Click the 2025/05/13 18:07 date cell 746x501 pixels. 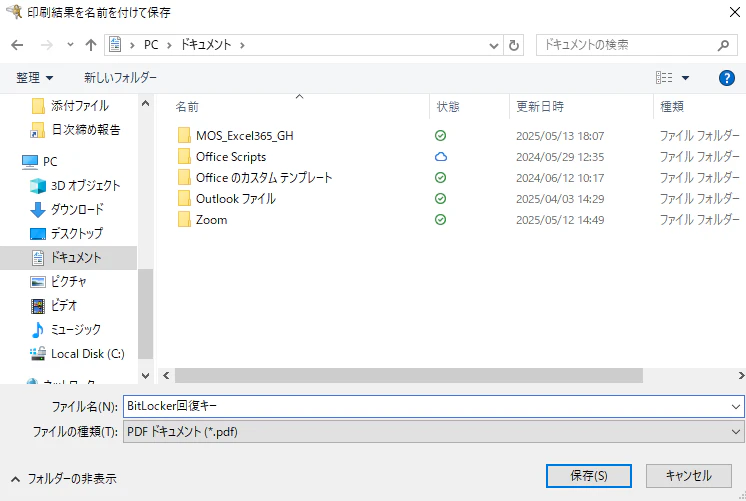pyautogui.click(x=560, y=136)
